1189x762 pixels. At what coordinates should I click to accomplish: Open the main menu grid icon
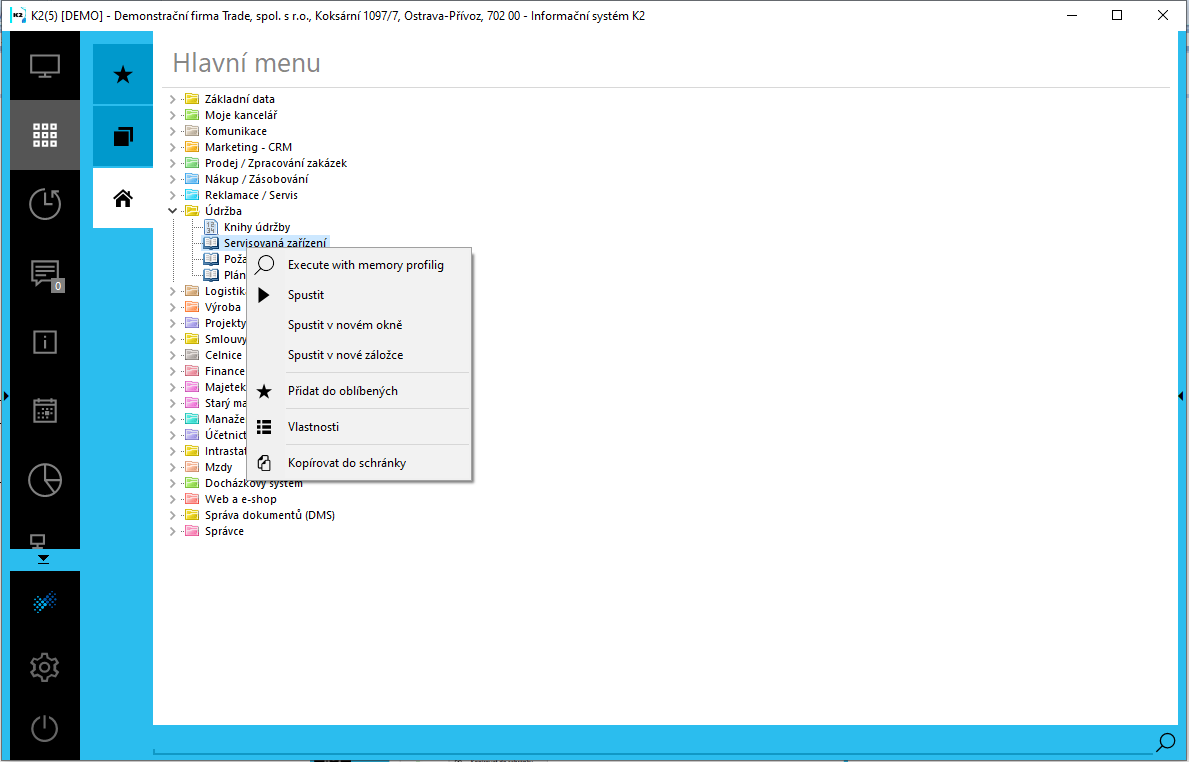[45, 135]
